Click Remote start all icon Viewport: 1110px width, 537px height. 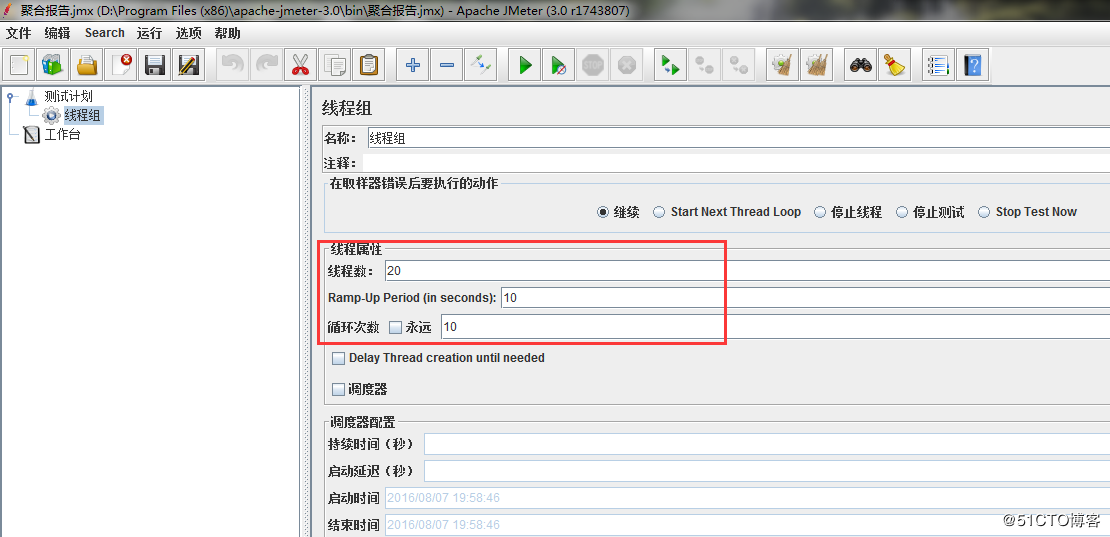670,66
